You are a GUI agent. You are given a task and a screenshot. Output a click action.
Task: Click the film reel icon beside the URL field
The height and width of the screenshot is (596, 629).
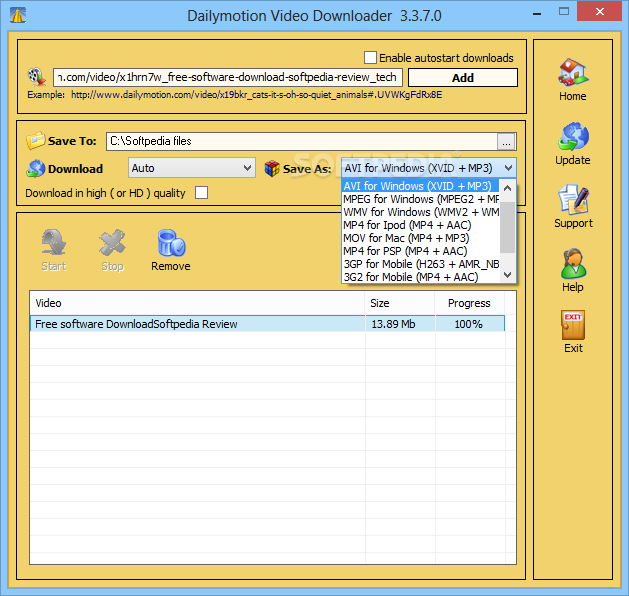point(37,77)
